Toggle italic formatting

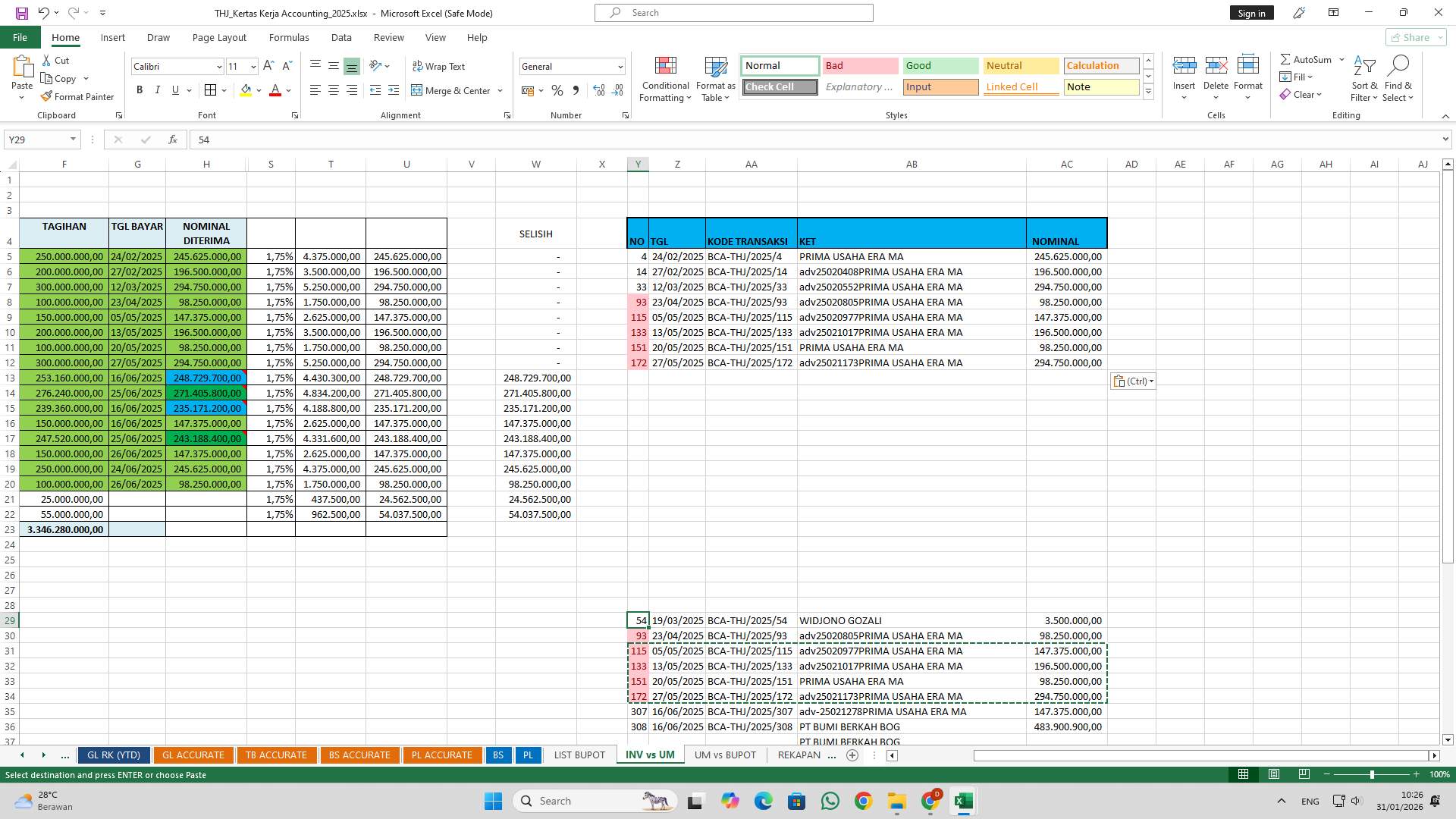pyautogui.click(x=158, y=89)
